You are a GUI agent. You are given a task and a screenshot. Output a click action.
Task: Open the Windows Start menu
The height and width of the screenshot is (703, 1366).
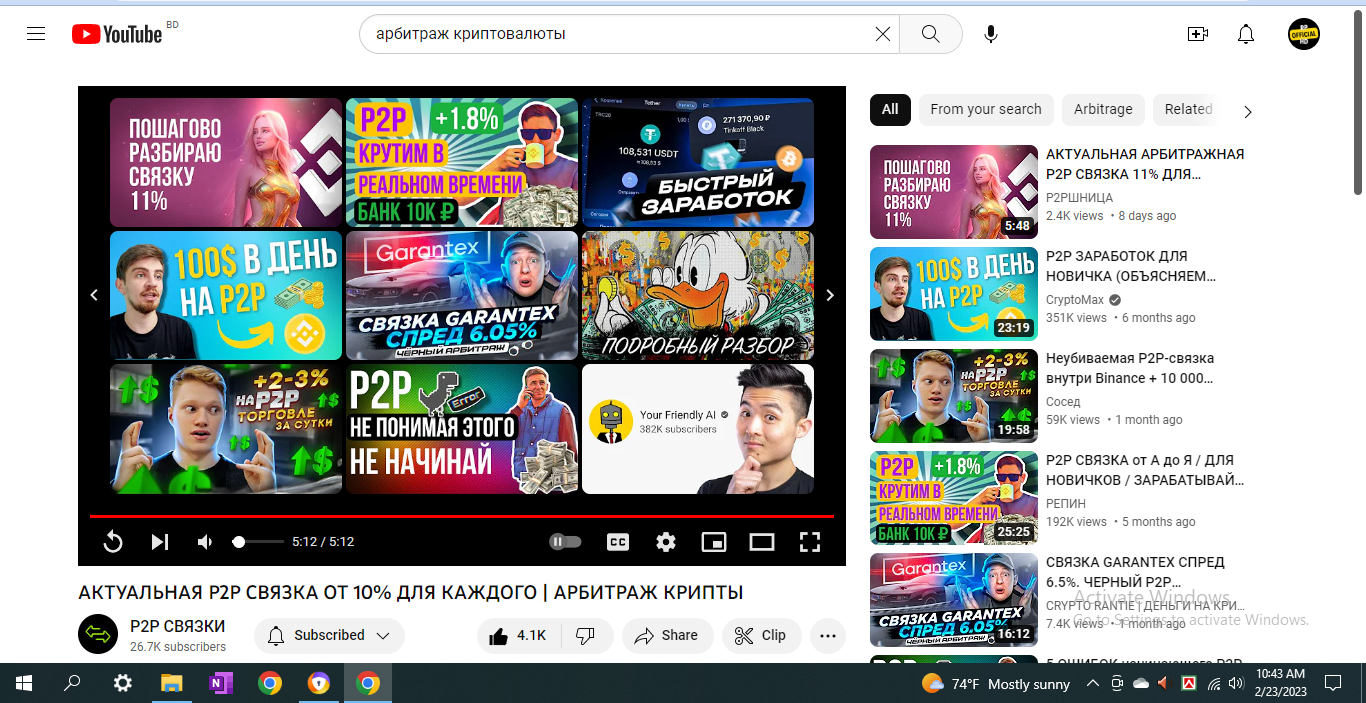click(24, 683)
